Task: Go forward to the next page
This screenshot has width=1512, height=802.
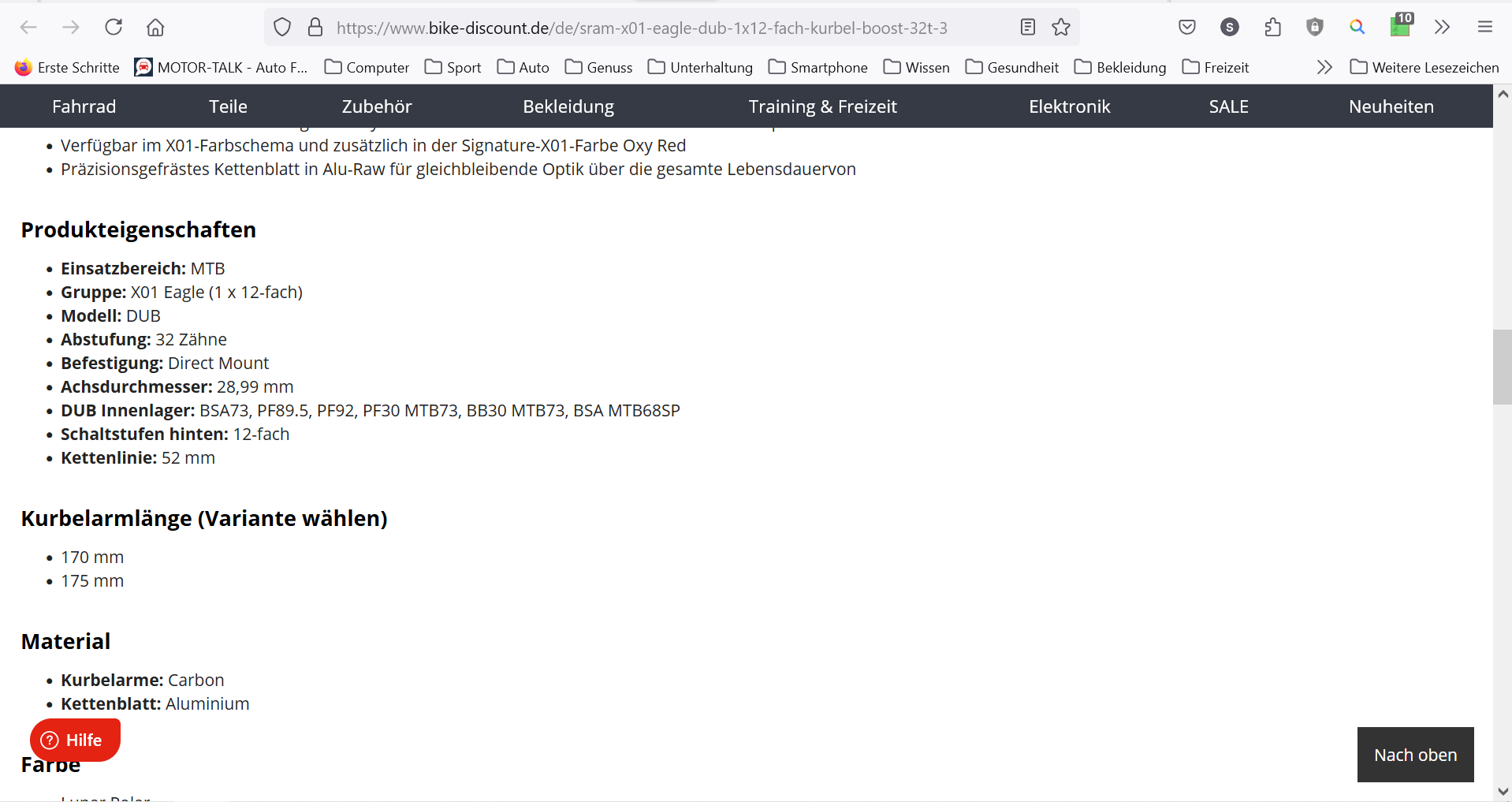Action: [x=71, y=28]
